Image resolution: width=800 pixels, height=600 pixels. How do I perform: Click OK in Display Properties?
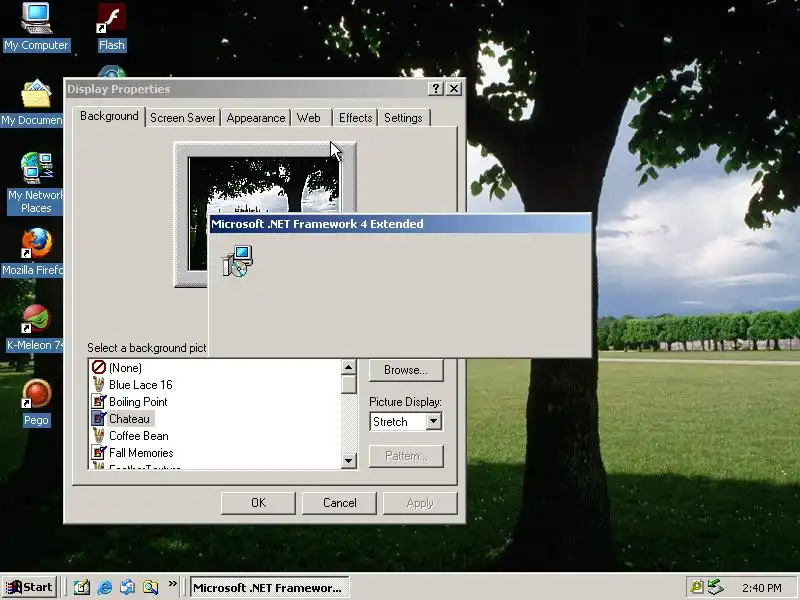pos(258,503)
